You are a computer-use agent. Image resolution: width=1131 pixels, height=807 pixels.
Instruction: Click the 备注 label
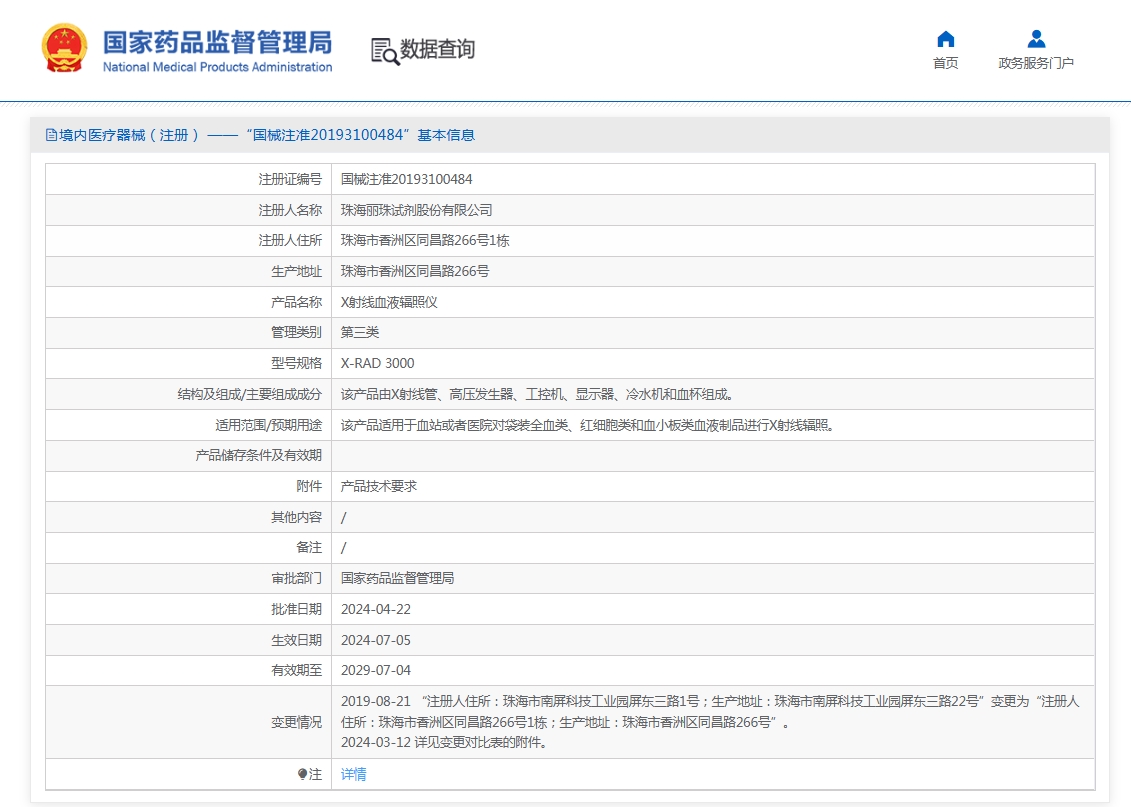pos(309,548)
